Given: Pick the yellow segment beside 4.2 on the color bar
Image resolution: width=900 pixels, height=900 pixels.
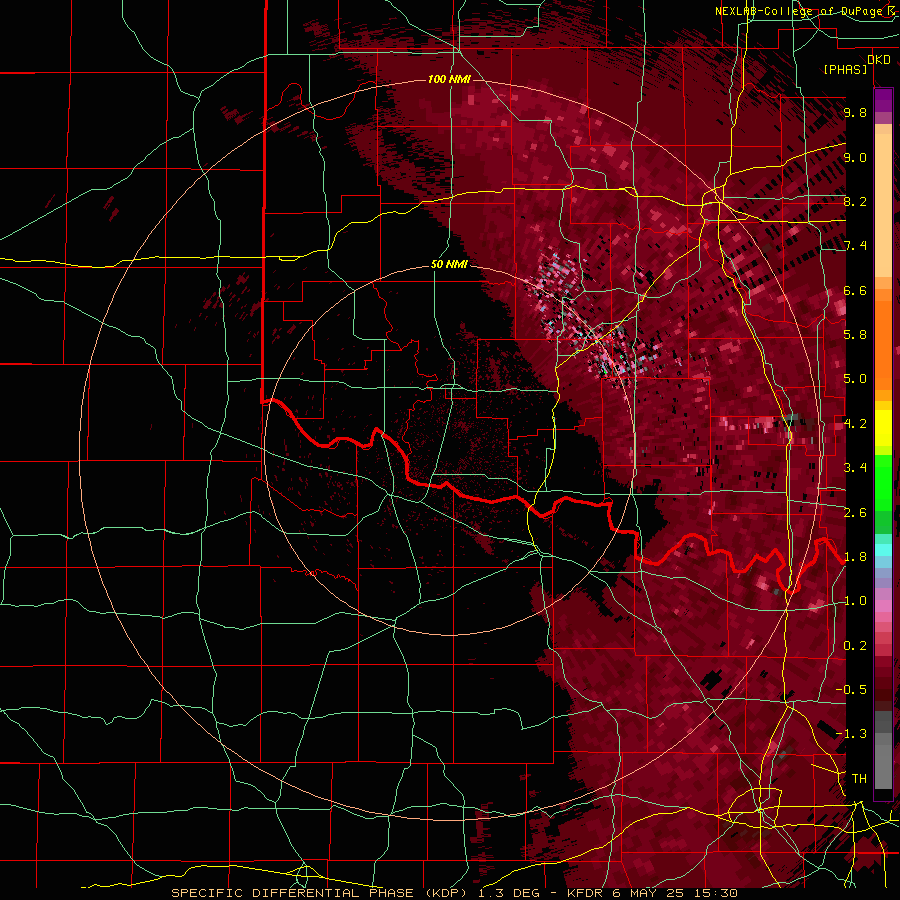Looking at the screenshot, I should tap(883, 428).
